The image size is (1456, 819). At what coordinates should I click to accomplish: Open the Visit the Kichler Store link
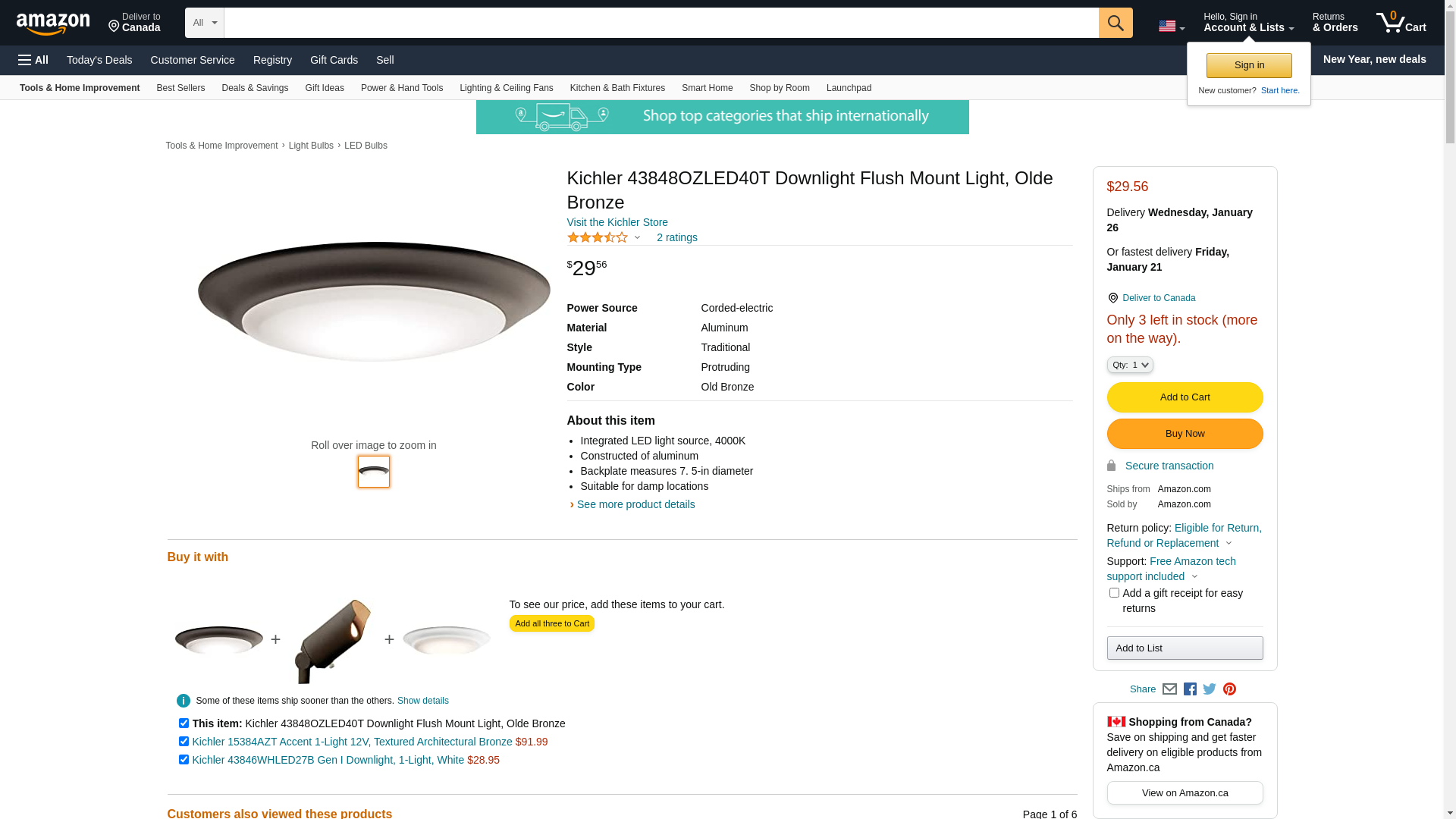[x=617, y=222]
